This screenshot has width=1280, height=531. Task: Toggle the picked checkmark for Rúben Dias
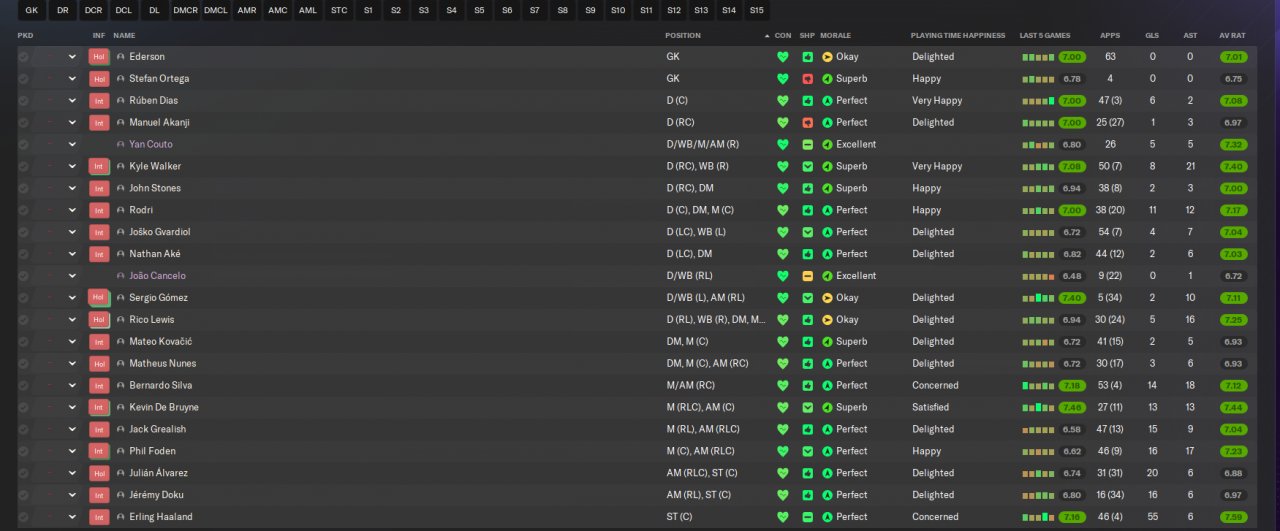23,101
